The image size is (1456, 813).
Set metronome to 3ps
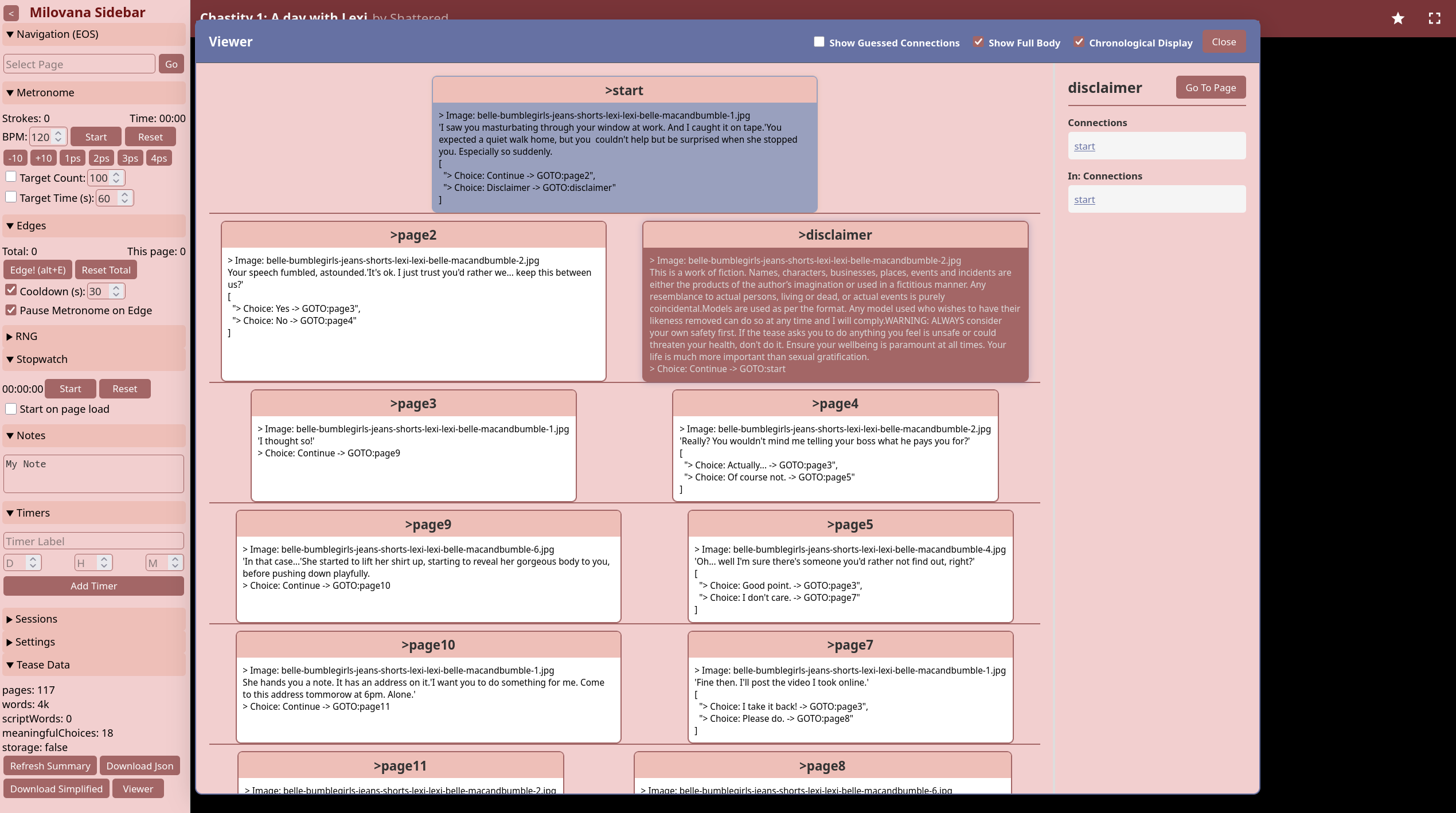(x=130, y=158)
